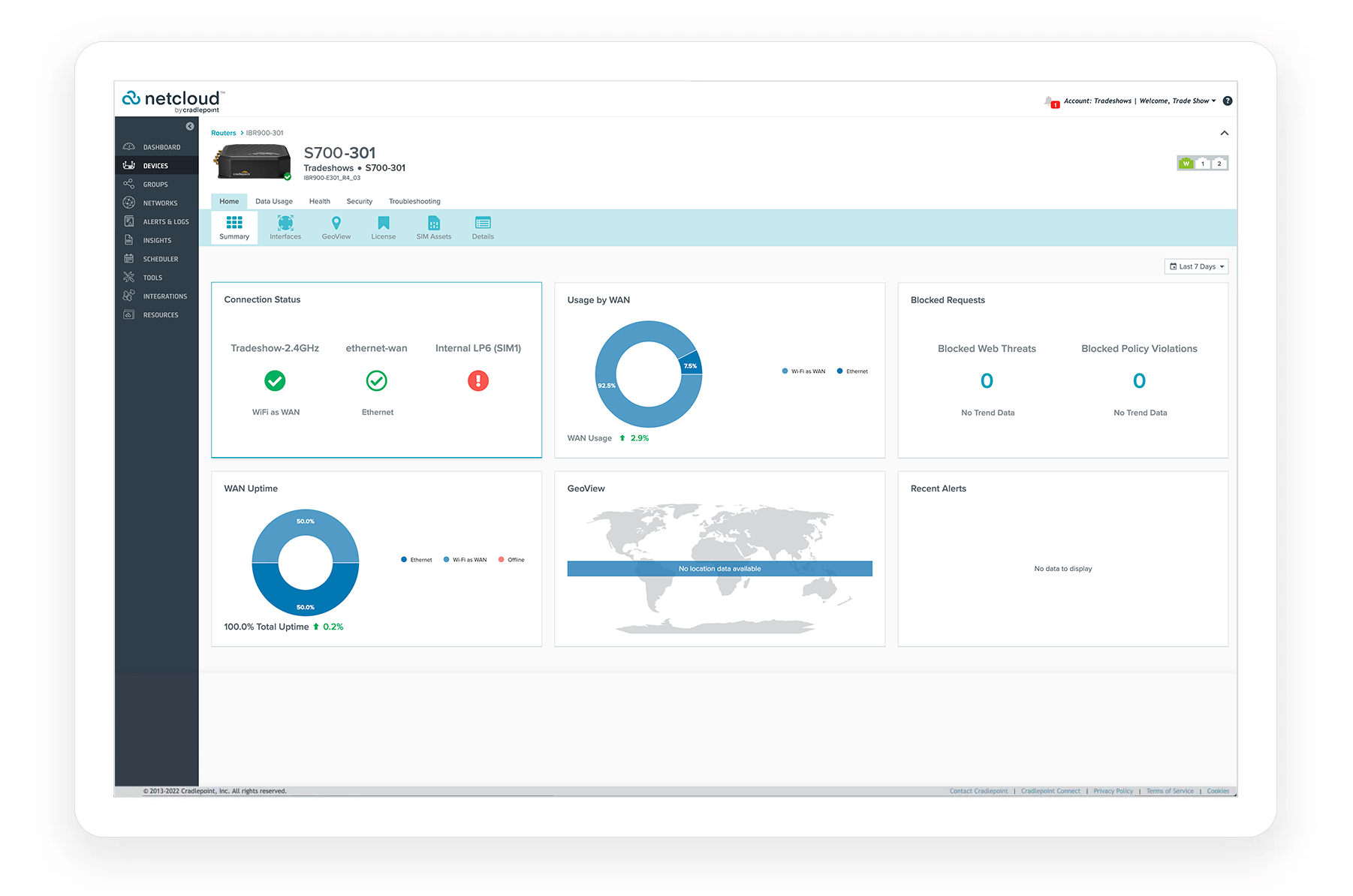Click No location data available banner
This screenshot has height=896, width=1353.
720,569
